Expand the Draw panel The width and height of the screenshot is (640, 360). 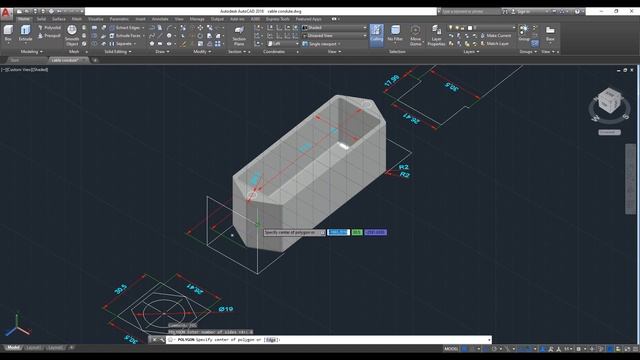pos(162,52)
